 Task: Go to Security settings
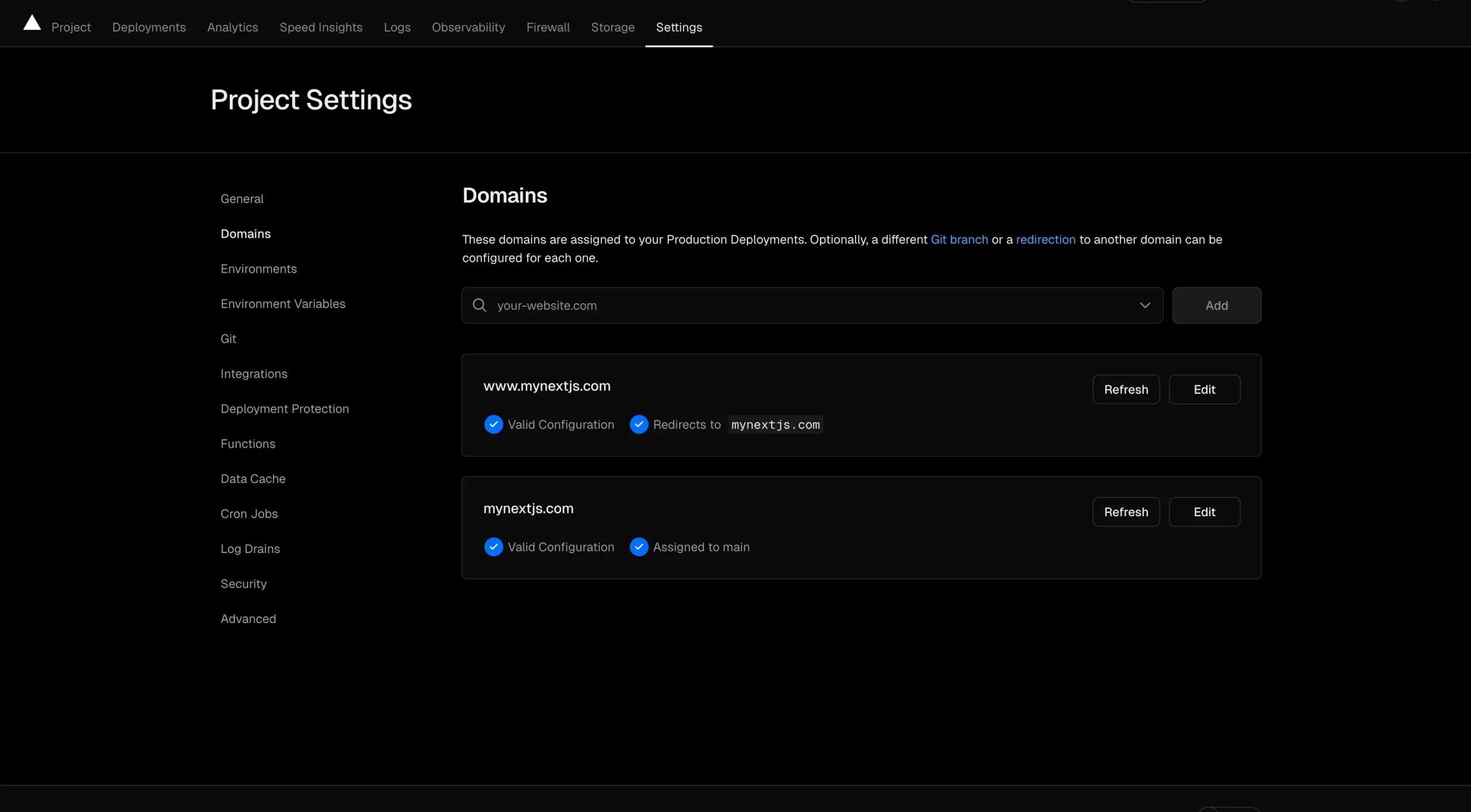[244, 584]
